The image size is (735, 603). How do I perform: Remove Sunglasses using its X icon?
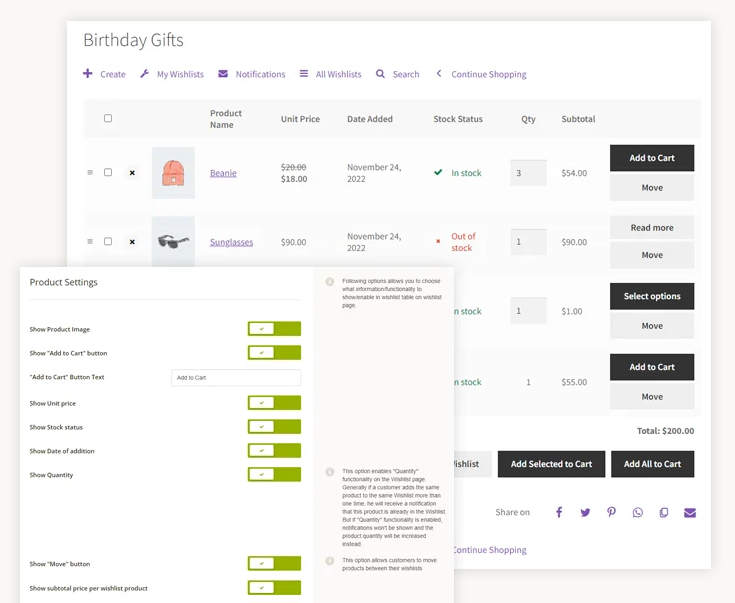point(132,242)
